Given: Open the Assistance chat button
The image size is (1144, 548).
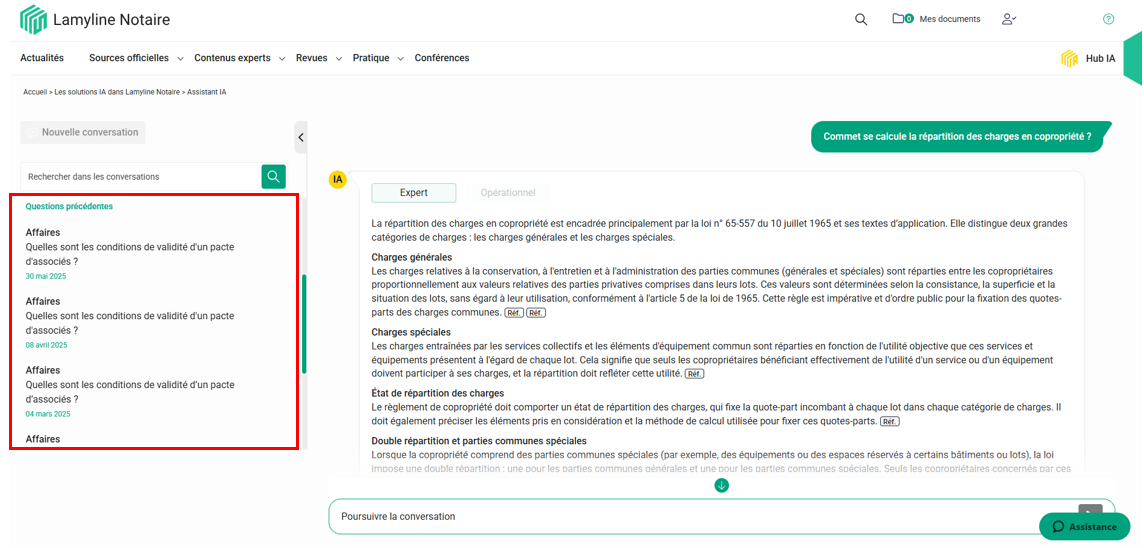Looking at the screenshot, I should pyautogui.click(x=1084, y=526).
